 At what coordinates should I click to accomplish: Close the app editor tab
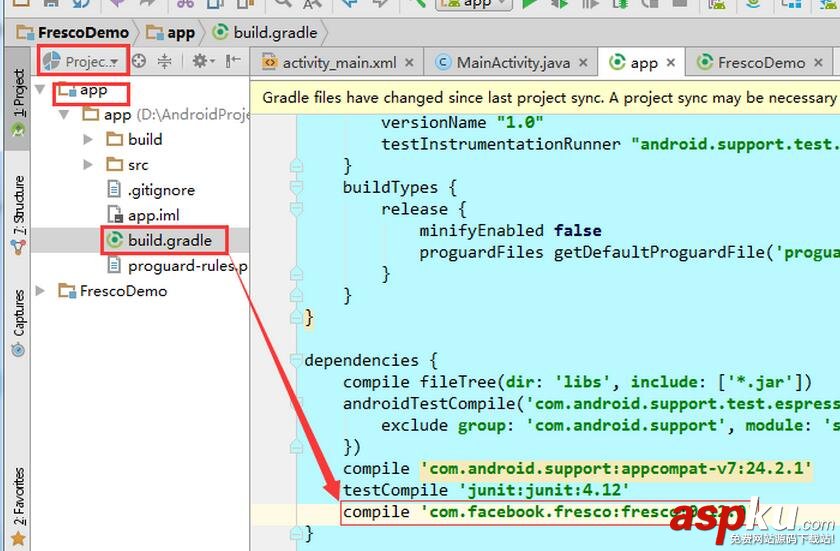671,62
